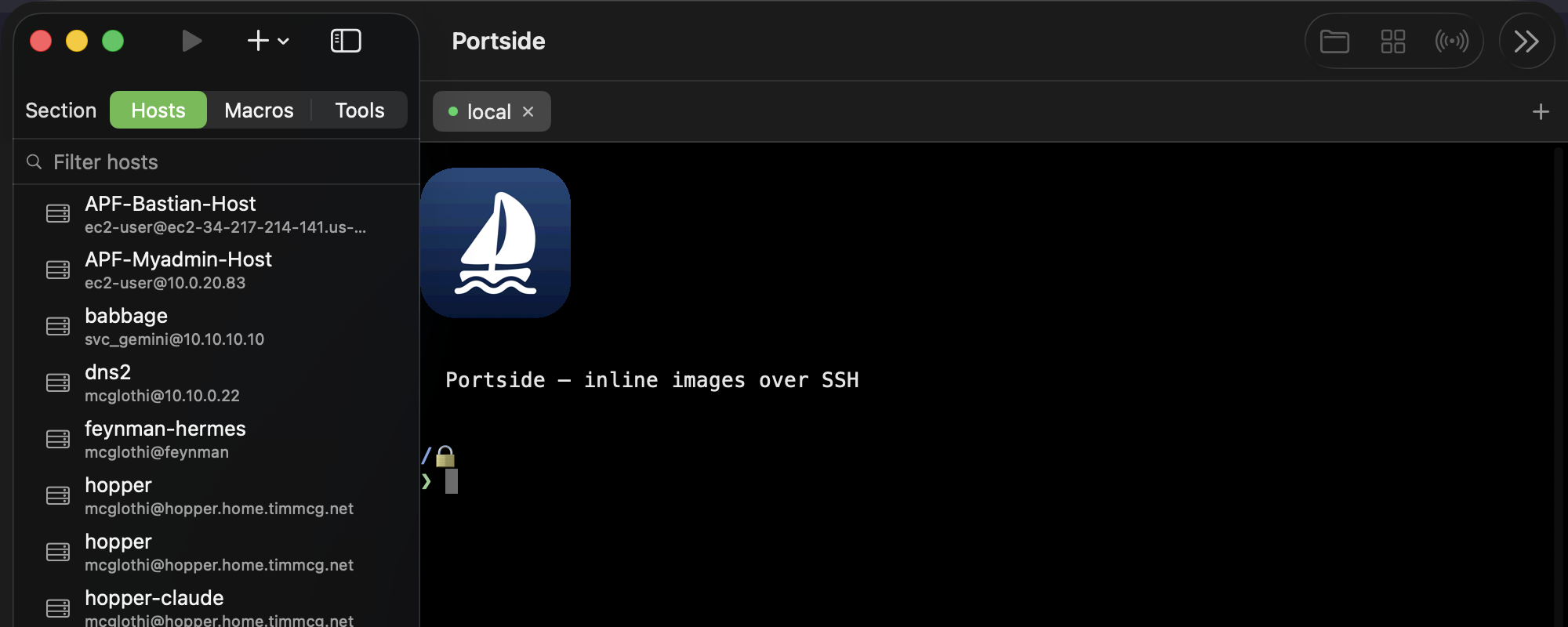Switch to the Tools section tab
1568x627 pixels.
[x=360, y=110]
